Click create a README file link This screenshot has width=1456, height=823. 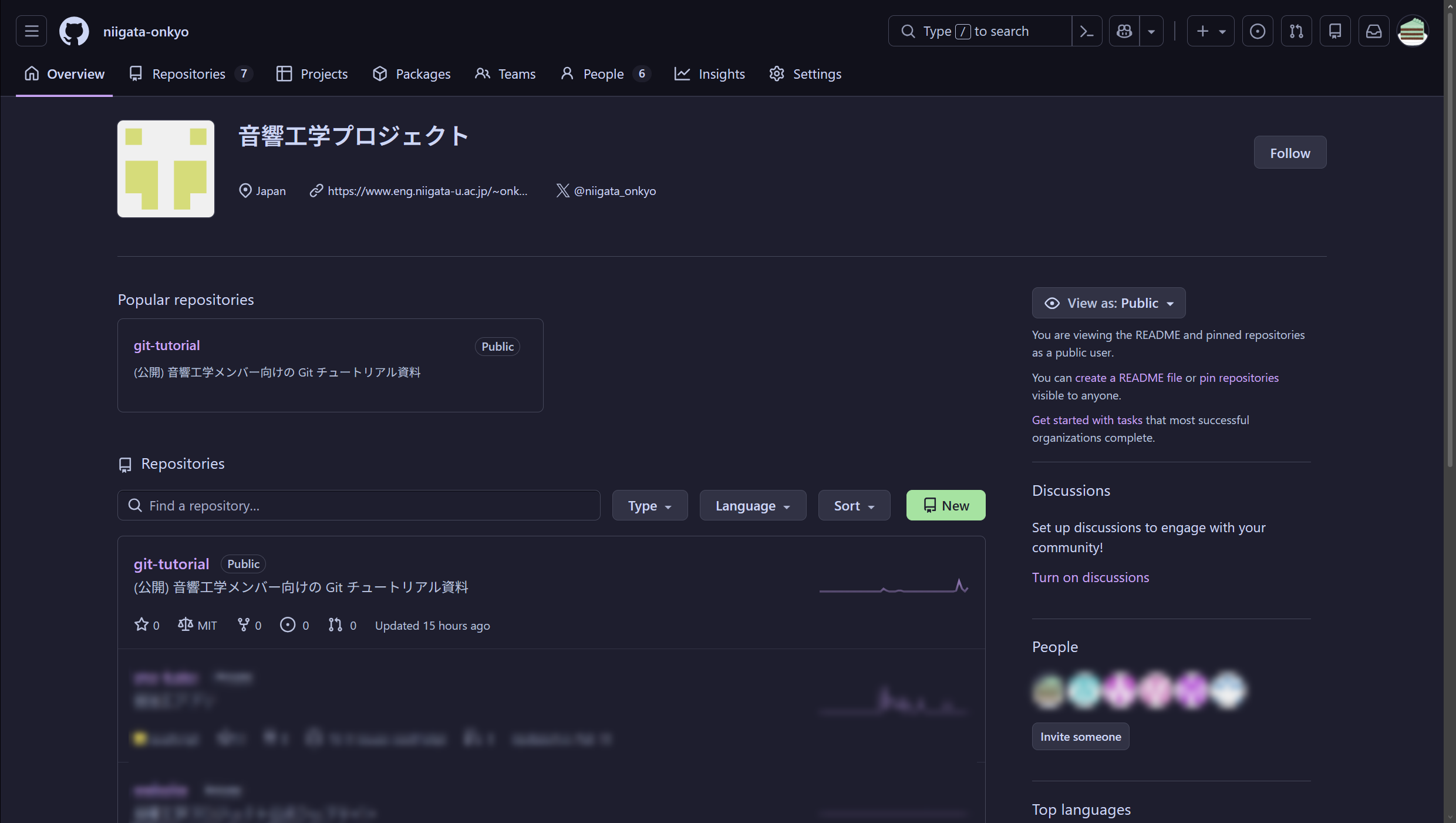pos(1128,378)
